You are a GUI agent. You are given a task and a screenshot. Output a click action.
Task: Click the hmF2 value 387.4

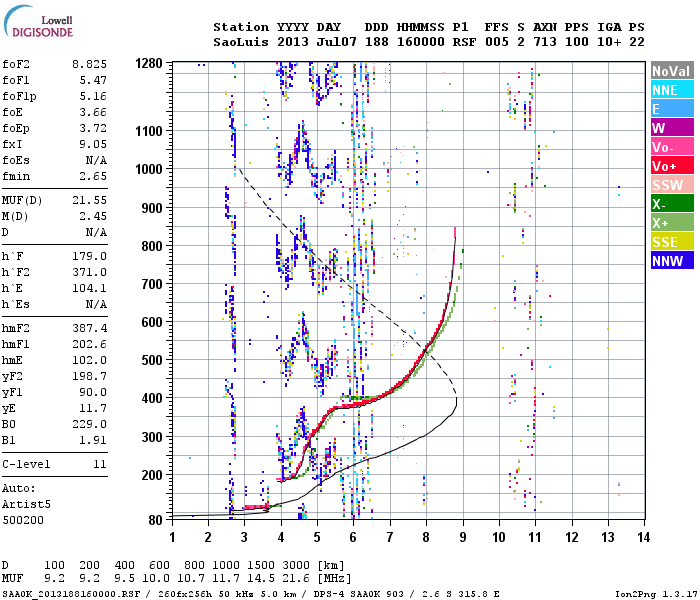89,329
